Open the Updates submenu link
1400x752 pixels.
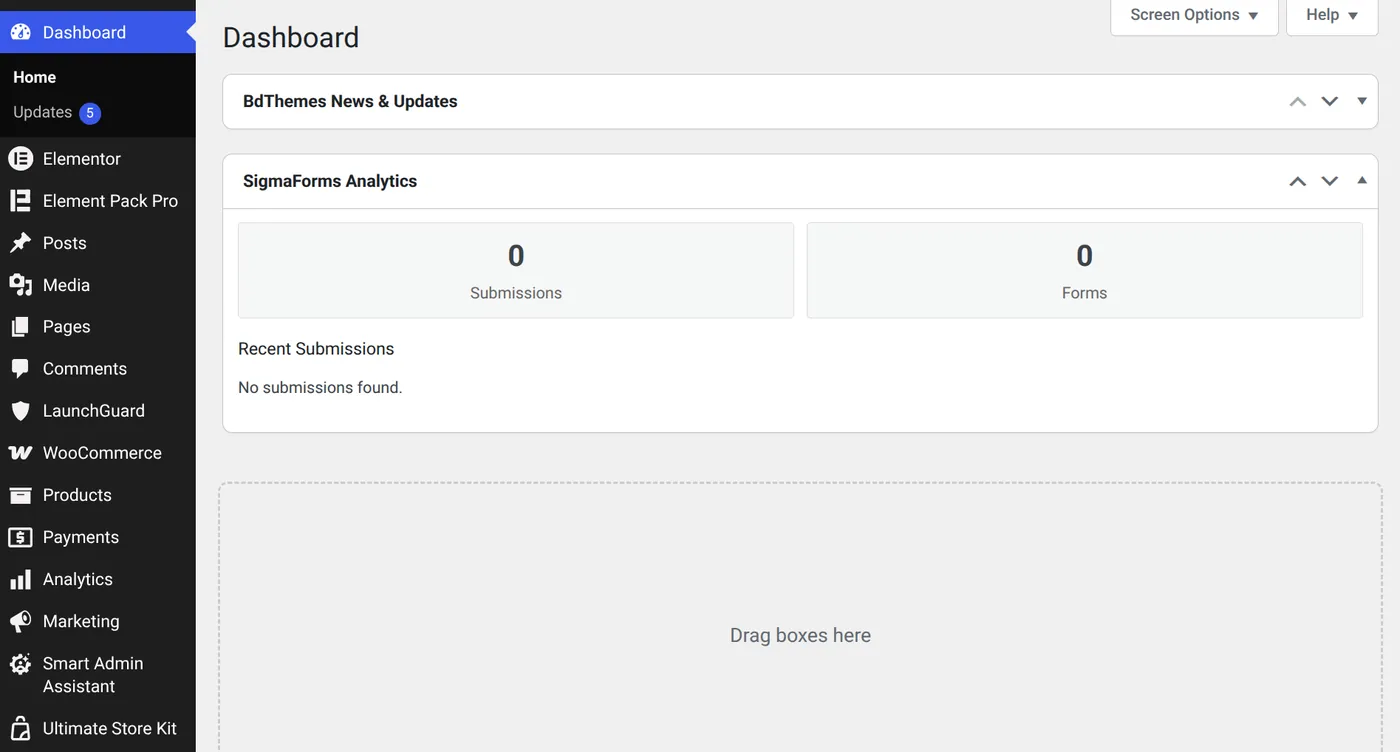point(42,112)
